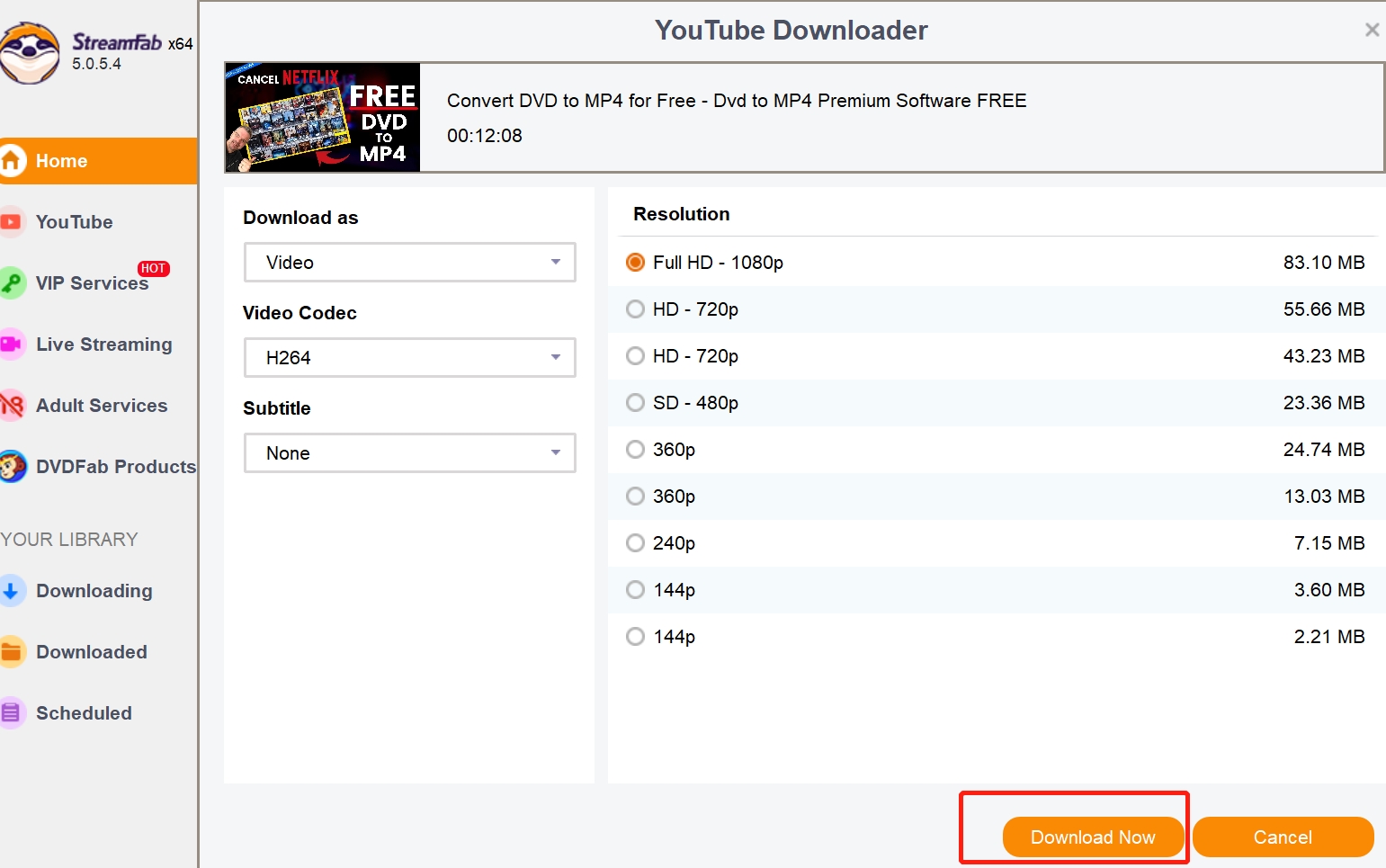Click the HOT badge on VIP Services
The image size is (1386, 868).
pos(153,268)
